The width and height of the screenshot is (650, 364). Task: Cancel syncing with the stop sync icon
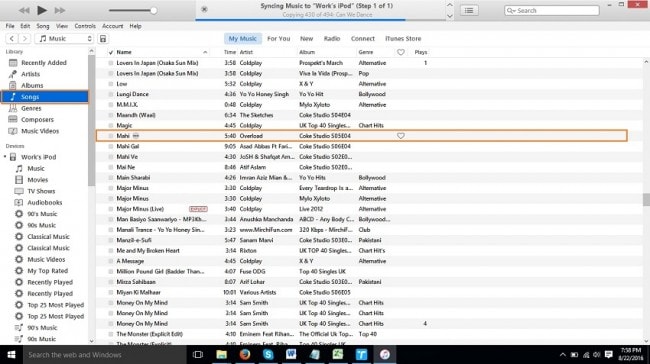click(x=204, y=9)
